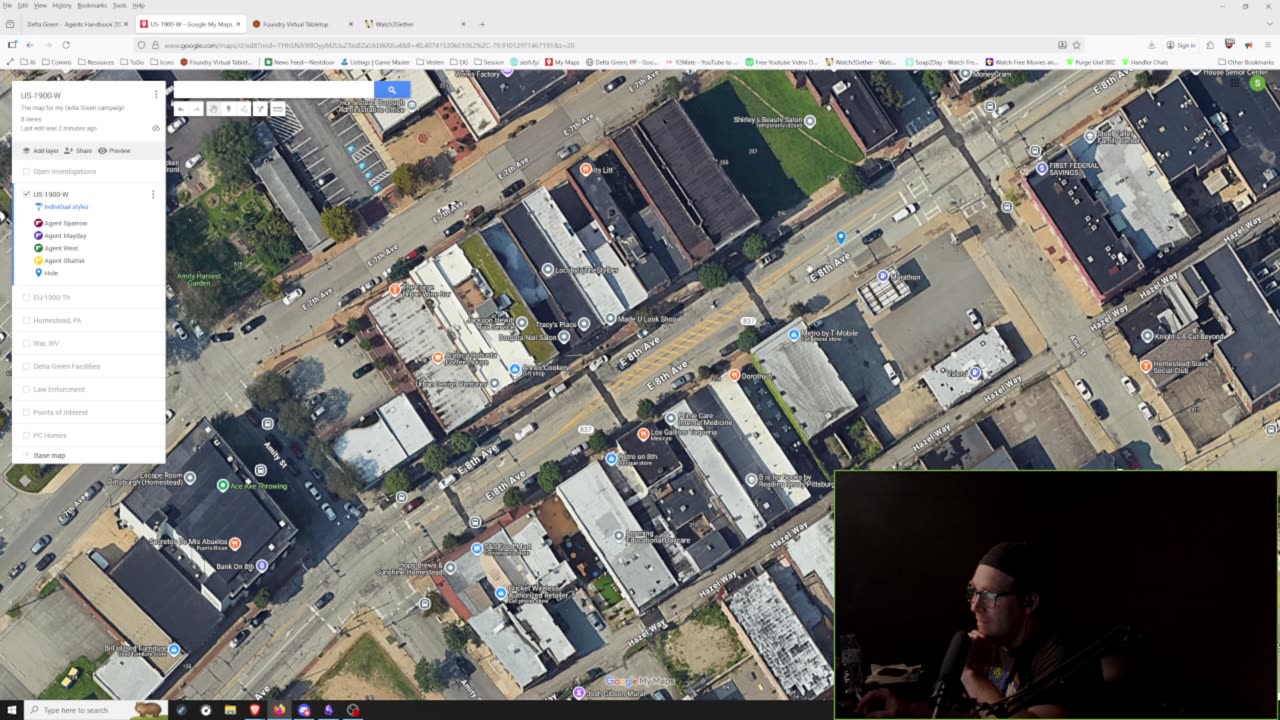The width and height of the screenshot is (1280, 720).
Task: Select the Measure distances ruler tool
Action: pos(277,109)
